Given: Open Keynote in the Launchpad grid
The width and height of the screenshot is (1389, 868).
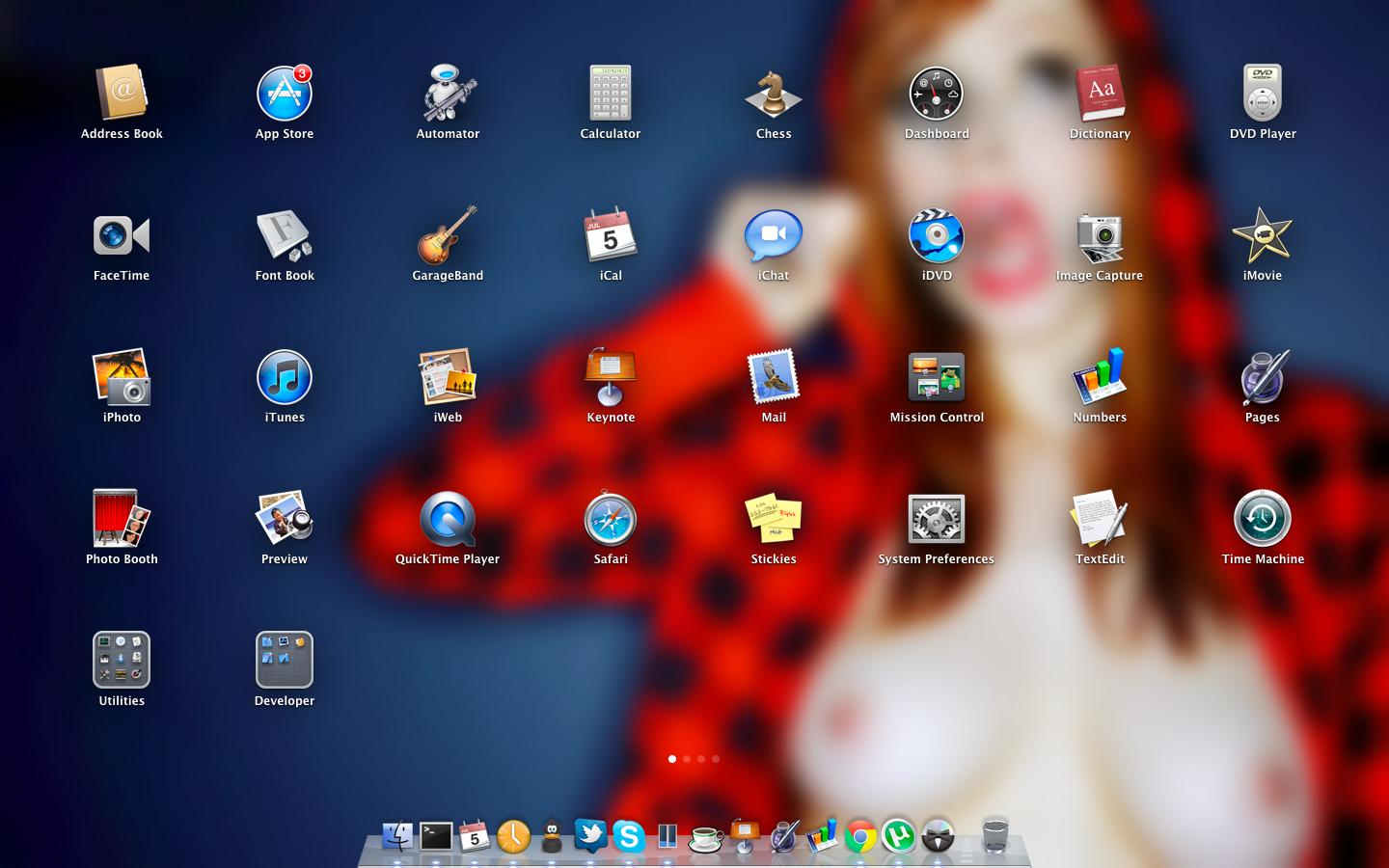Looking at the screenshot, I should pyautogui.click(x=611, y=377).
